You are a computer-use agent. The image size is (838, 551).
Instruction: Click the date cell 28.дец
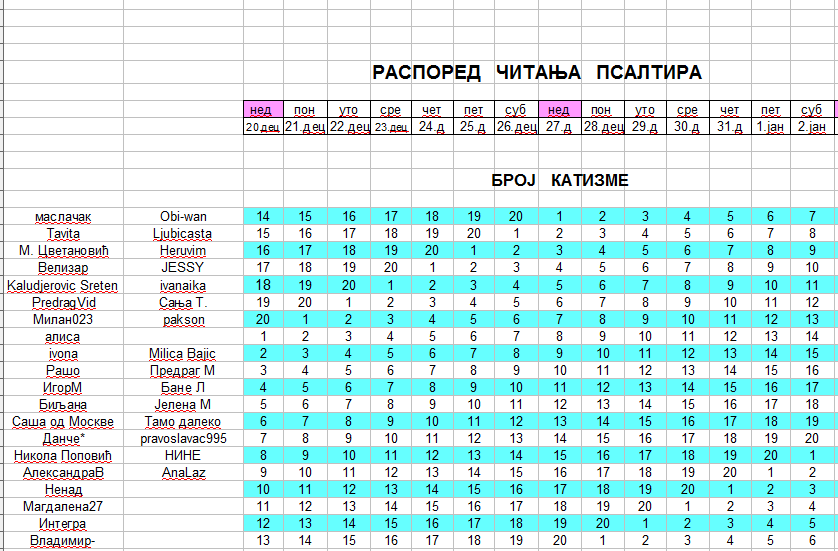(x=602, y=127)
